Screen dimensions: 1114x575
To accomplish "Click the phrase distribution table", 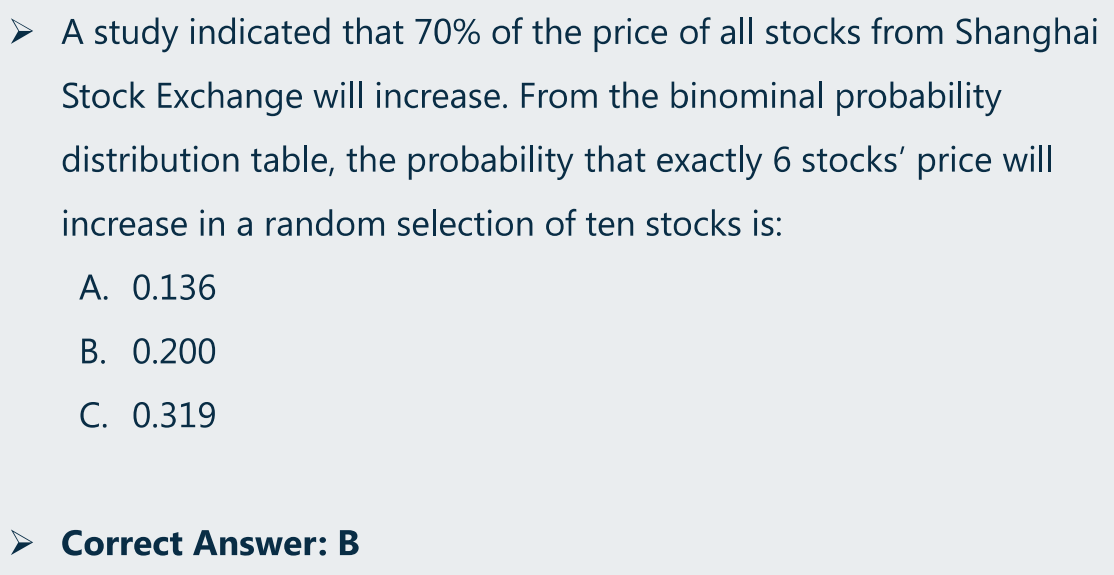I will 198,160.
